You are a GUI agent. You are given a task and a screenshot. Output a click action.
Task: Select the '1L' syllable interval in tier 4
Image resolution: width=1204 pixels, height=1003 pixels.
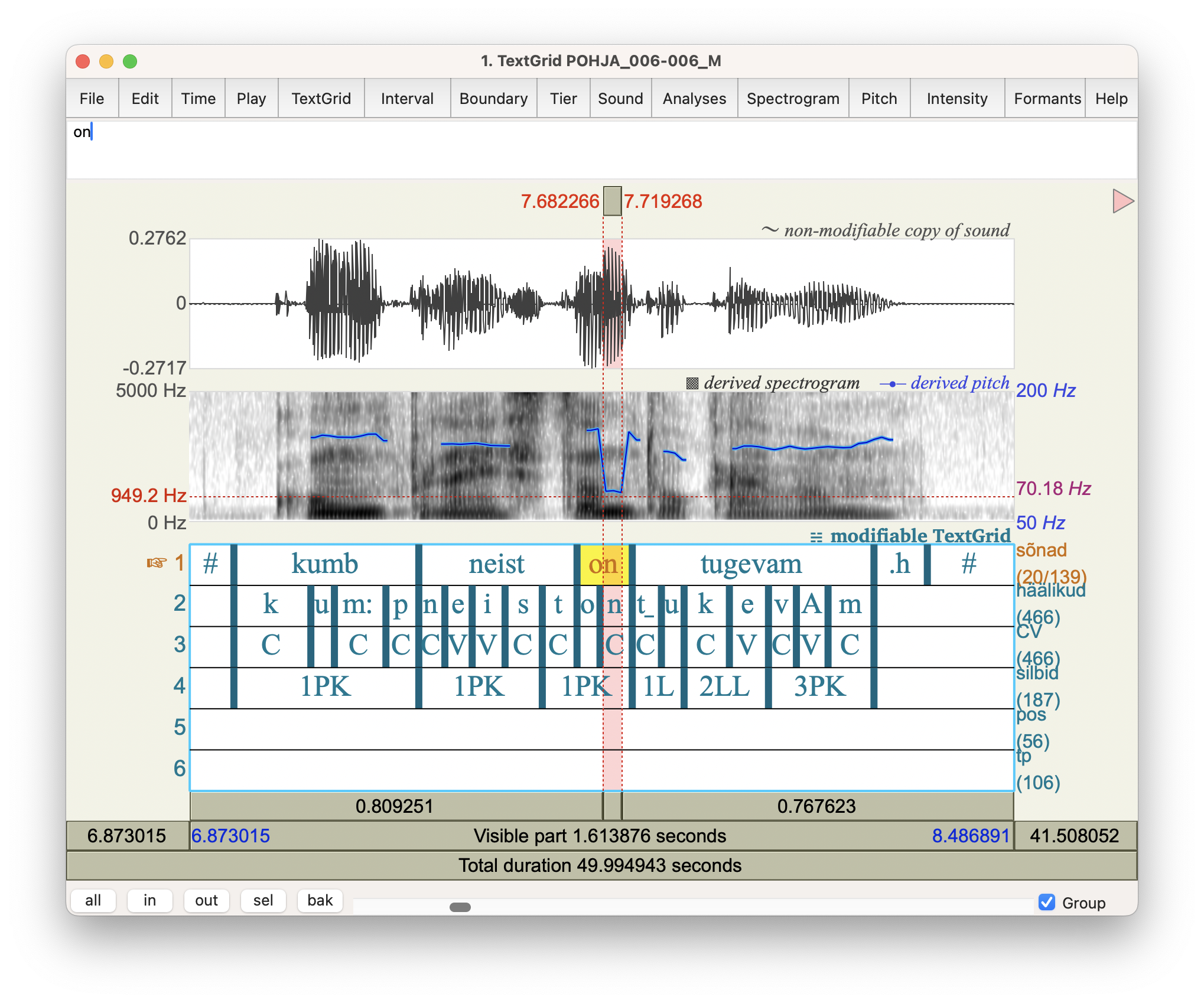(x=659, y=687)
